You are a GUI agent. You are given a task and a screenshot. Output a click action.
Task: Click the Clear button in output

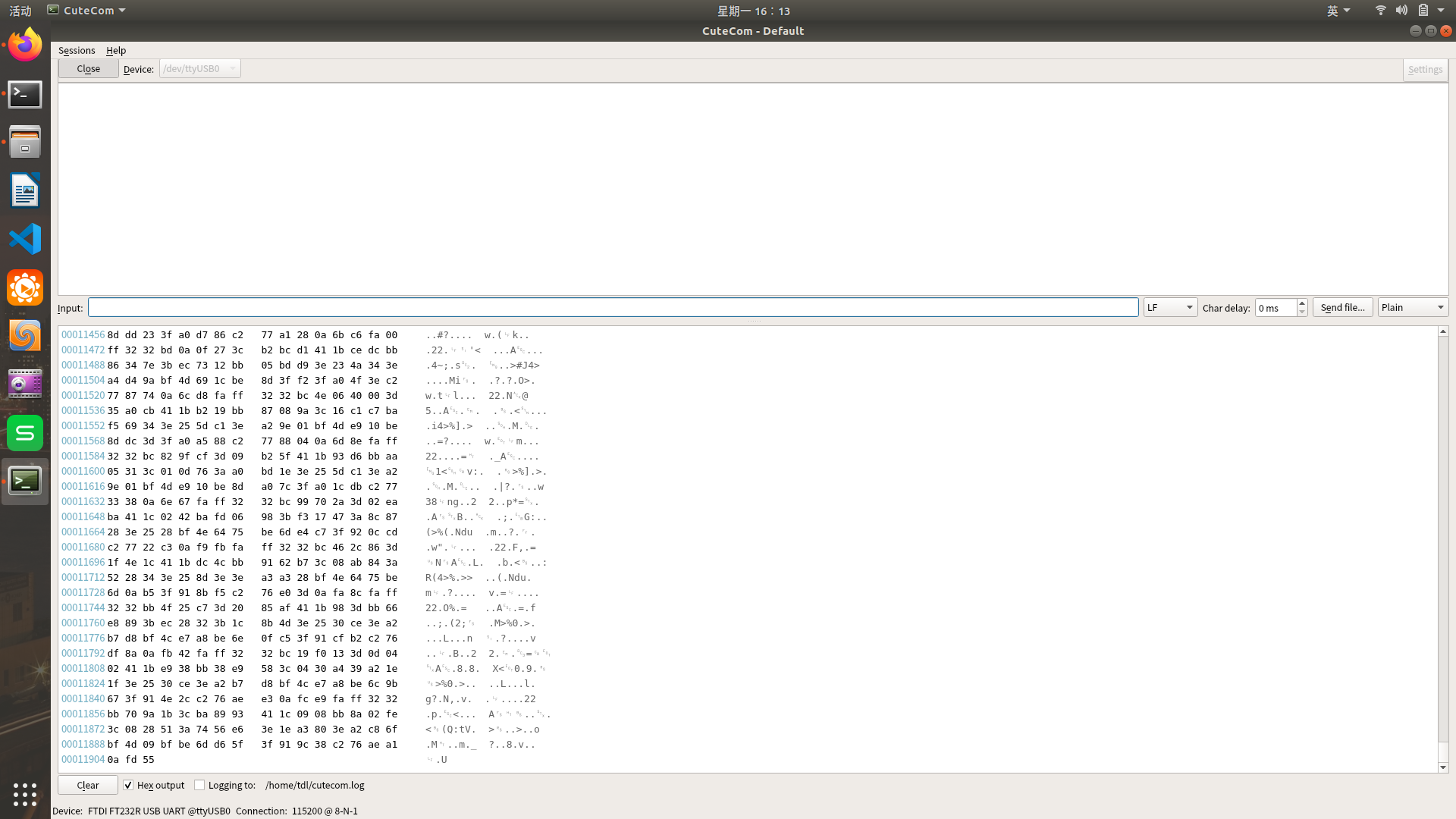[x=87, y=784]
